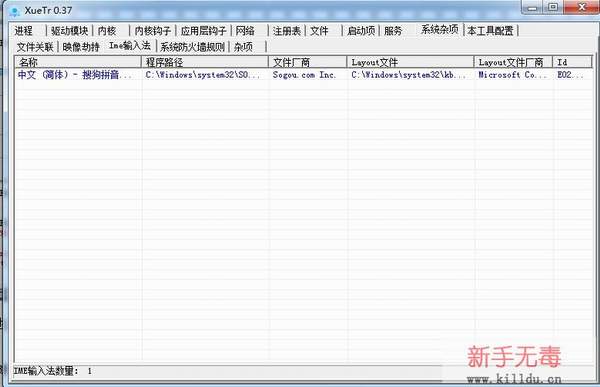This screenshot has width=600, height=387.
Task: Close the XueTr window
Action: pos(582,7)
